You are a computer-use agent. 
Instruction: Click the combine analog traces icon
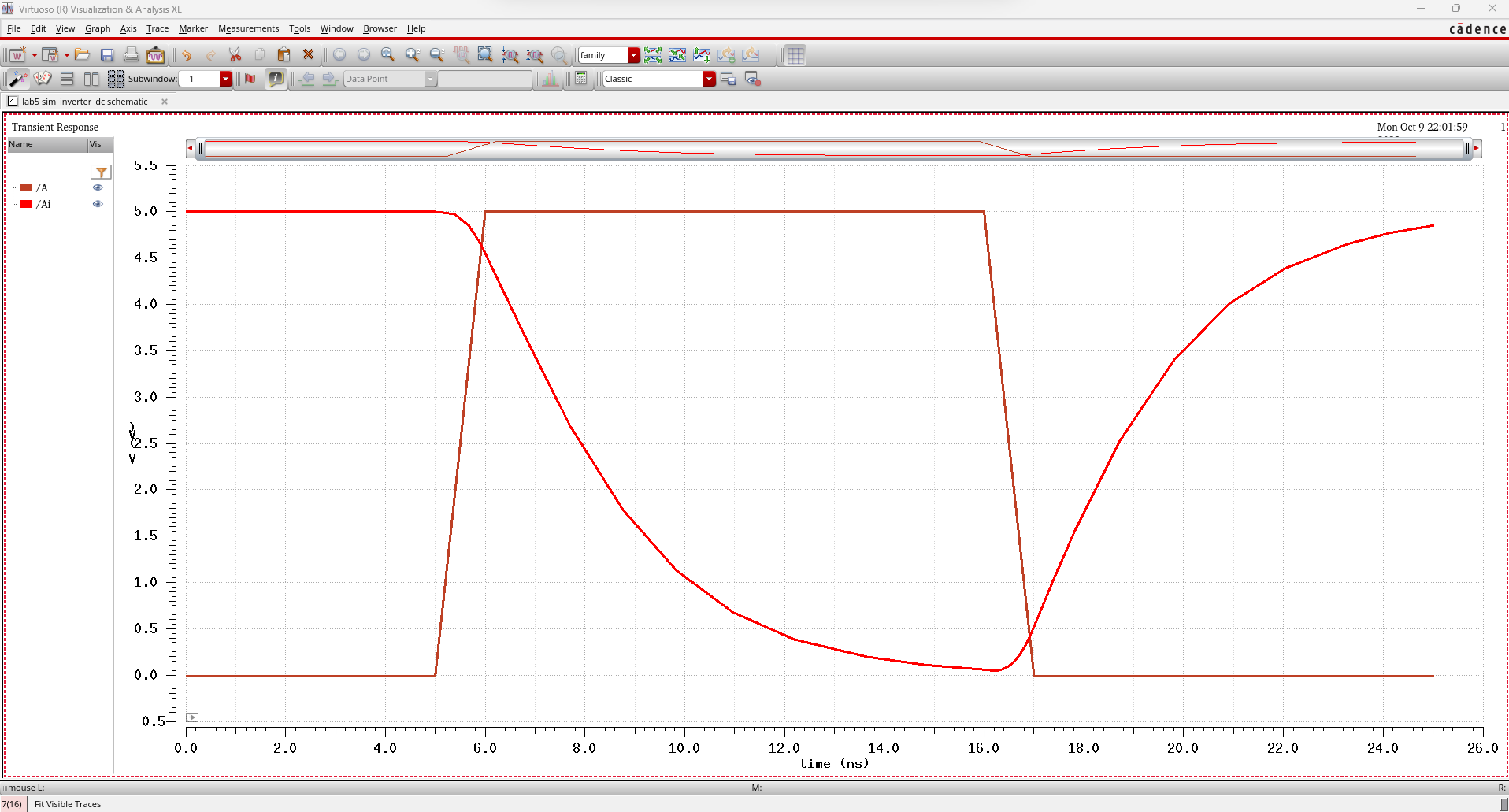pos(677,55)
